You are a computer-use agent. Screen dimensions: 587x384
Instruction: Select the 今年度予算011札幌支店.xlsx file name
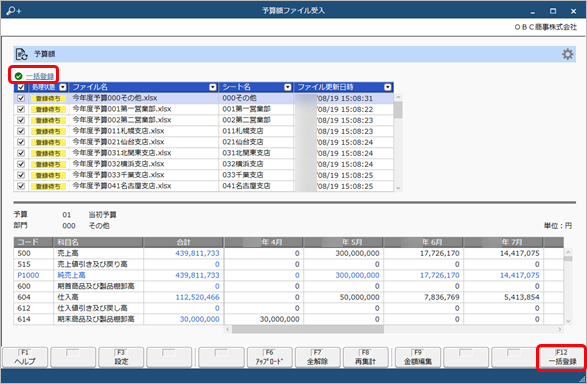point(118,131)
